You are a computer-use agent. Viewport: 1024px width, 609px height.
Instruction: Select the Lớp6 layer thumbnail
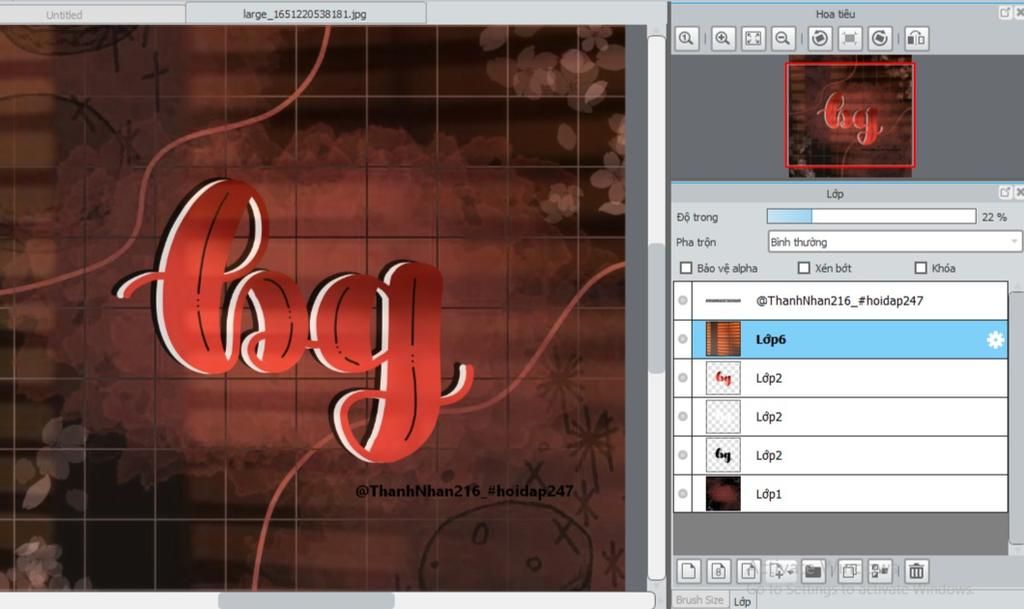pyautogui.click(x=723, y=339)
